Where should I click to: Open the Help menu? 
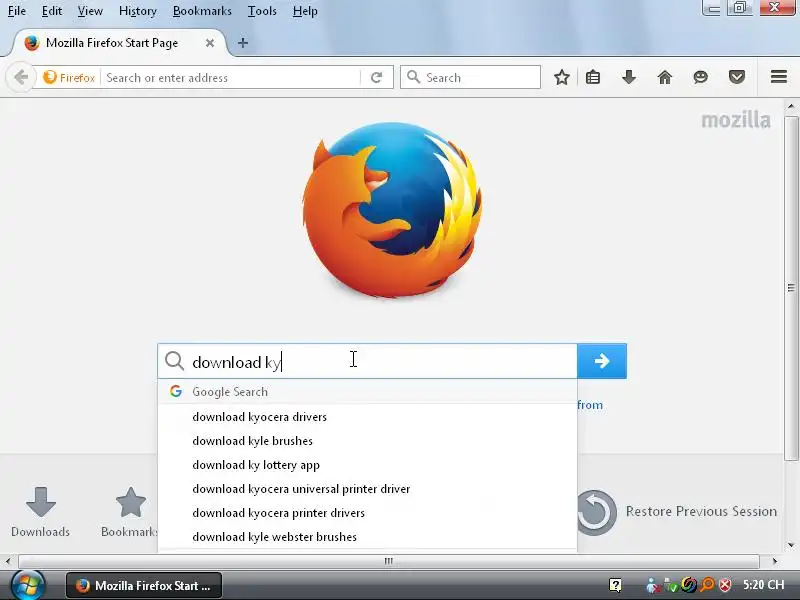305,11
